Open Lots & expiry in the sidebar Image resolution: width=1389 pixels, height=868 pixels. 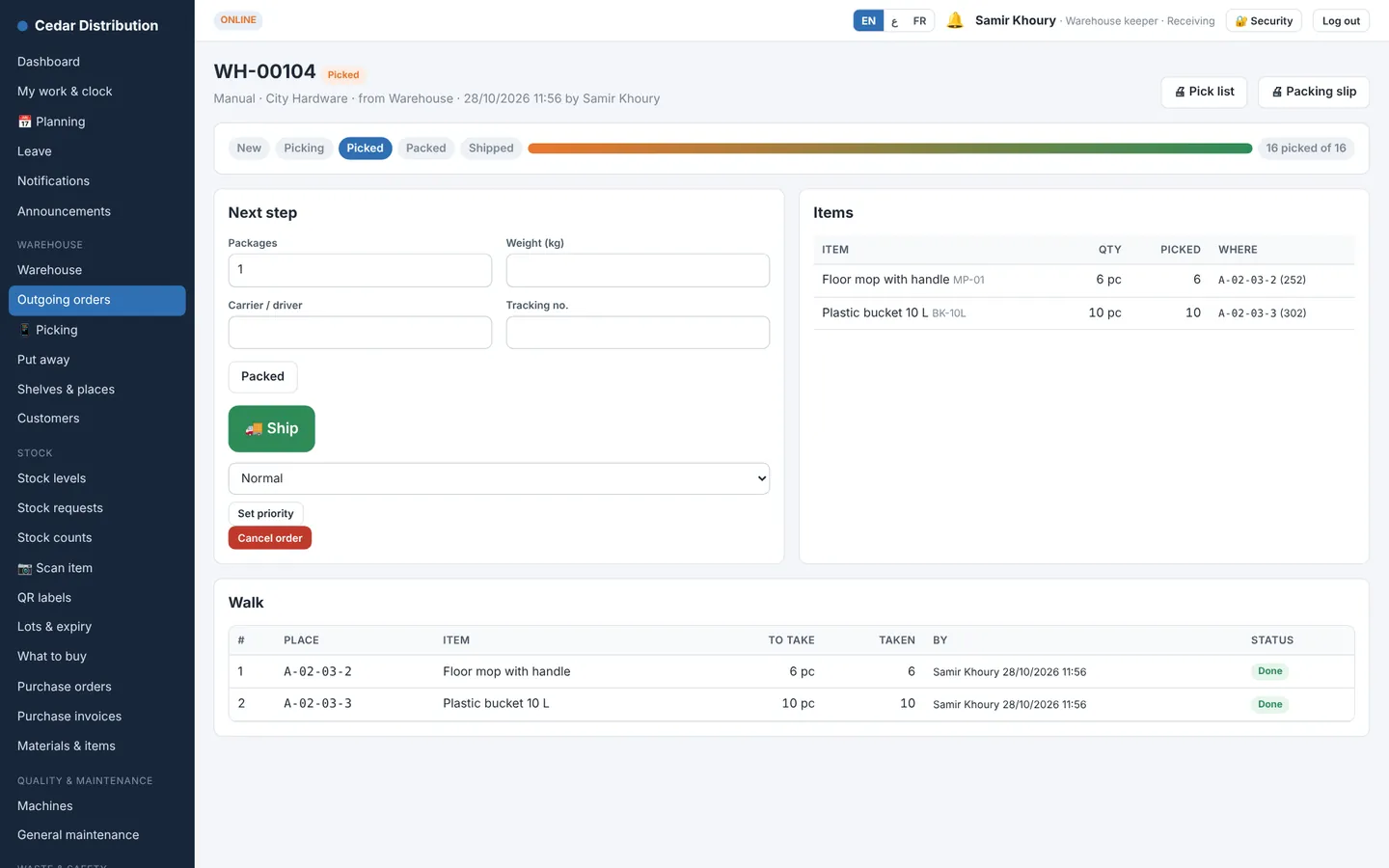coord(96,627)
